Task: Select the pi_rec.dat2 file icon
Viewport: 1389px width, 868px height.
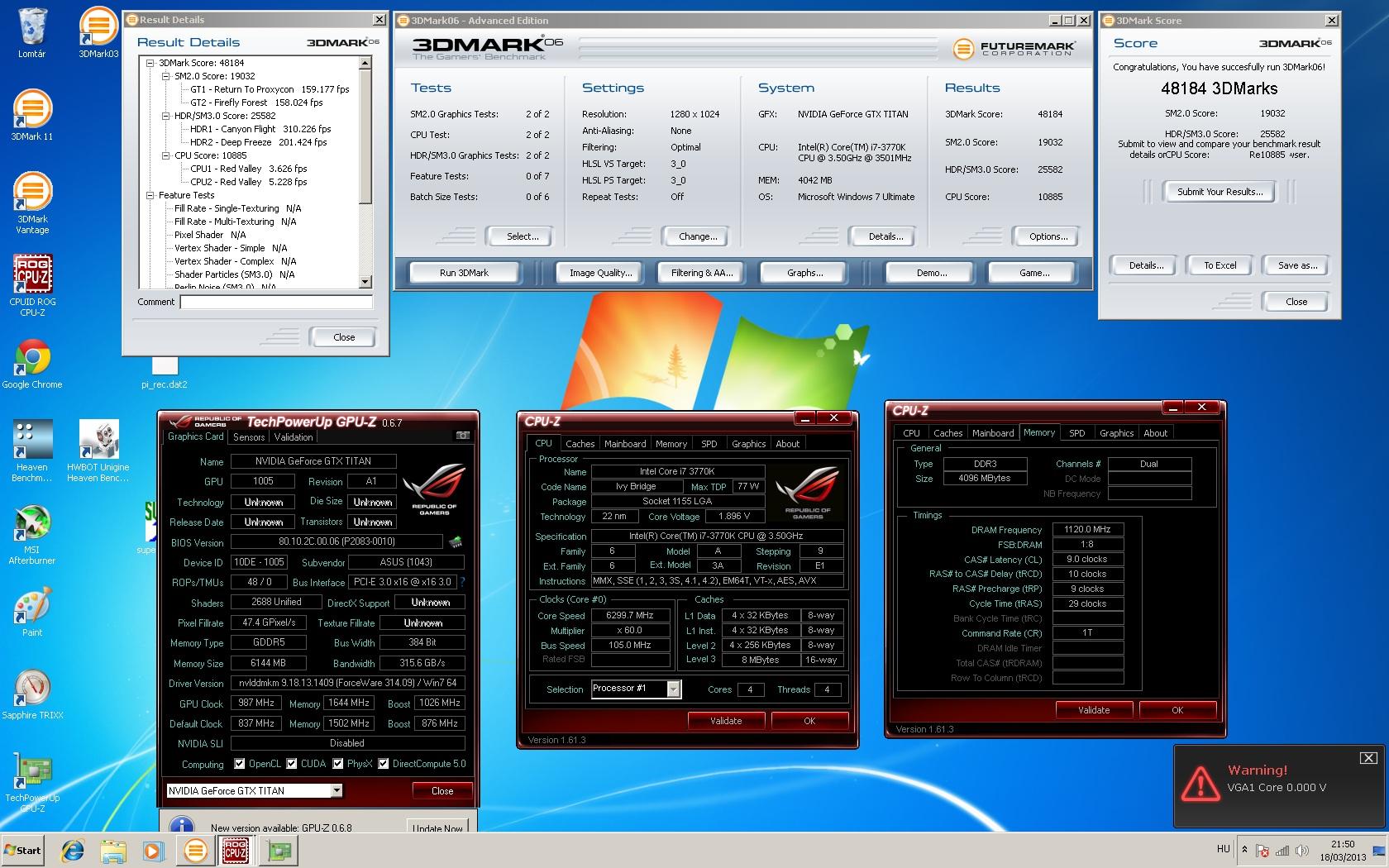Action: pos(165,373)
